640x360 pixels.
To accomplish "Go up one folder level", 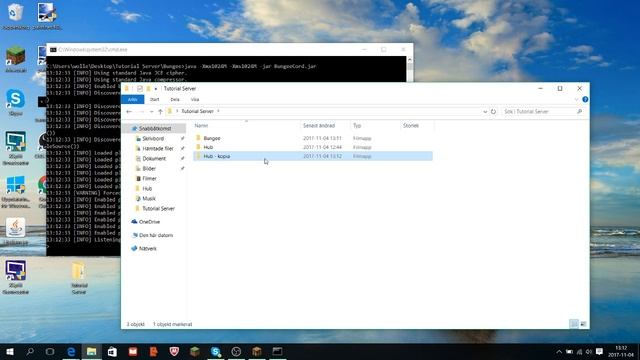I will click(x=160, y=111).
